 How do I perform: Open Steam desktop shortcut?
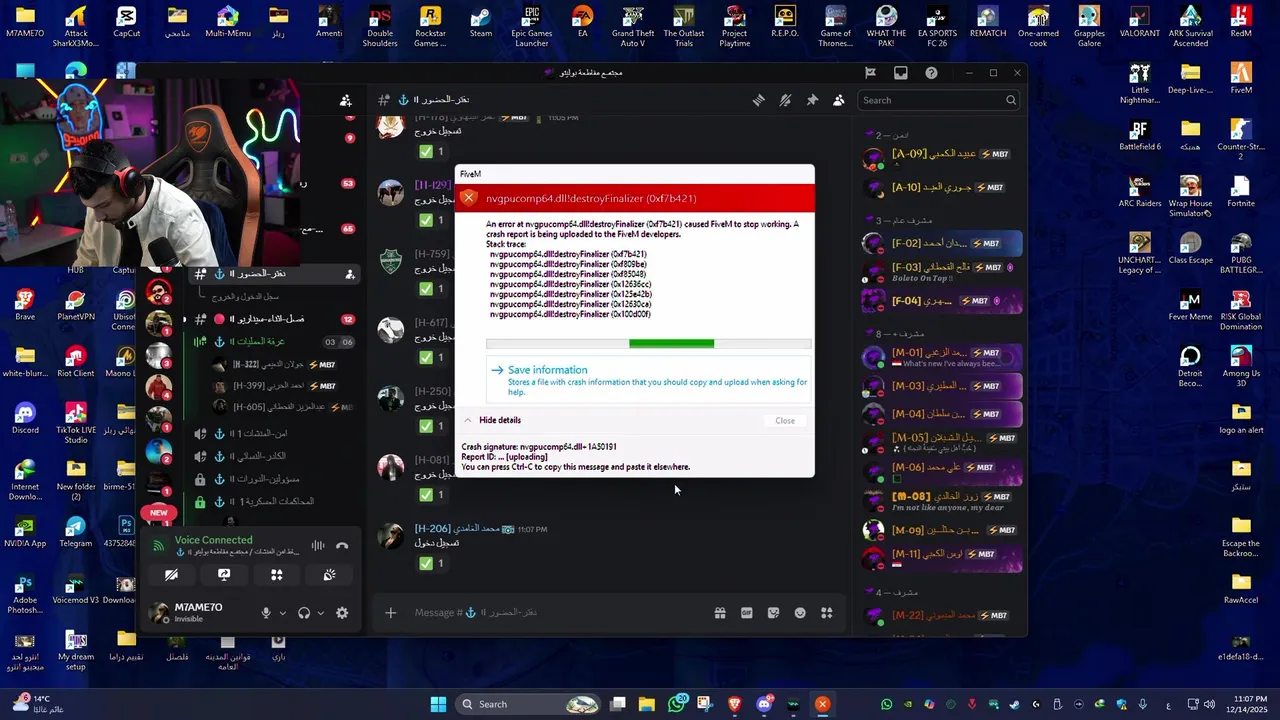point(481,22)
